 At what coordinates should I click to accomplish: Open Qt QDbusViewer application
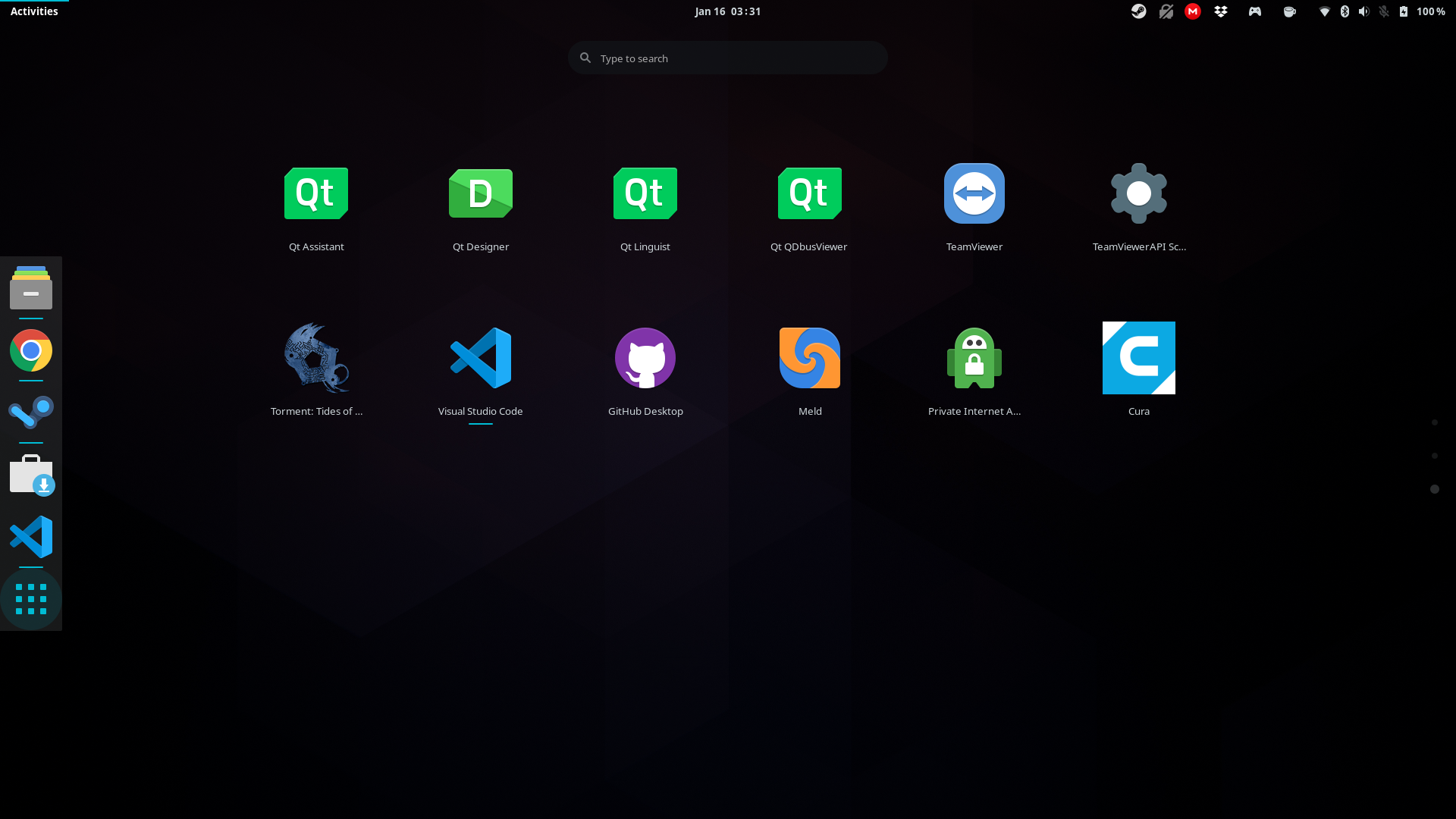809,194
